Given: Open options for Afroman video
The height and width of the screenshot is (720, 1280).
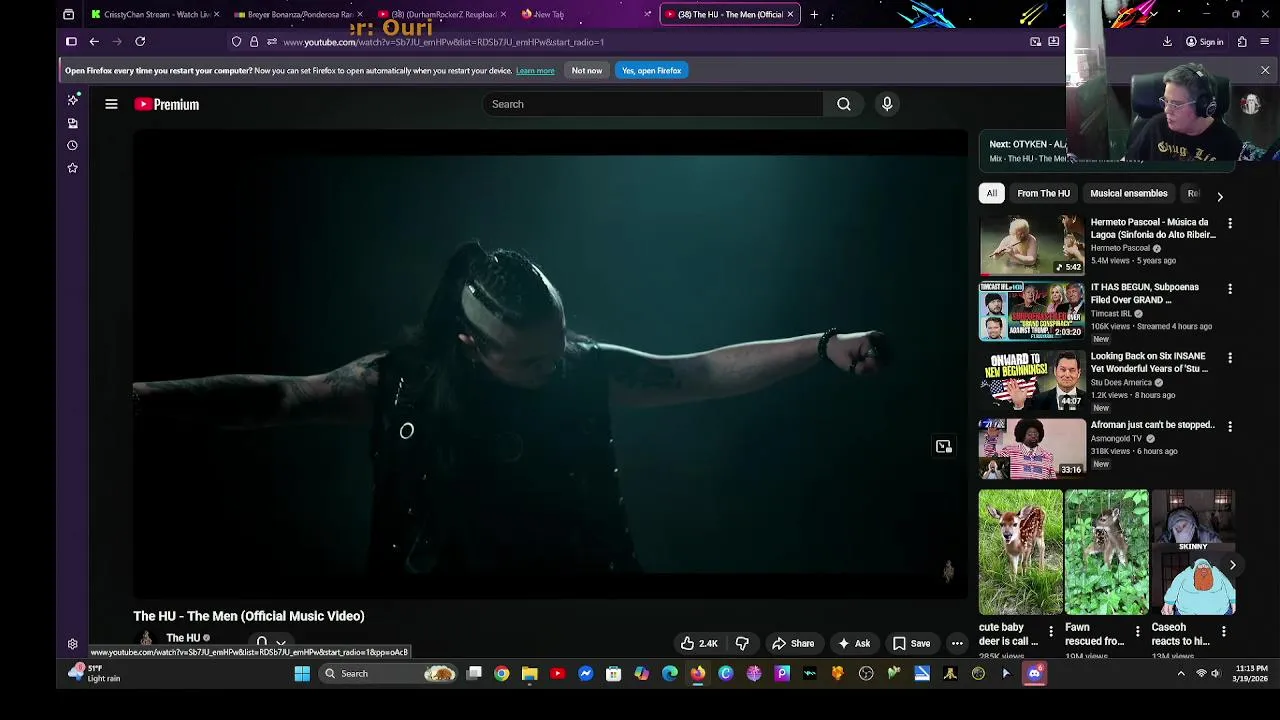Looking at the screenshot, I should [x=1230, y=426].
